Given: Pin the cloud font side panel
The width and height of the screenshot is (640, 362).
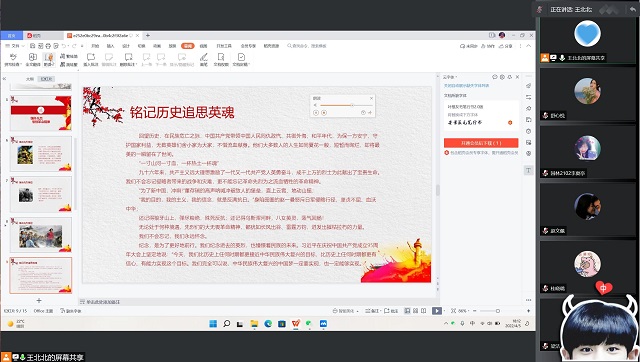Looking at the screenshot, I should 510,77.
